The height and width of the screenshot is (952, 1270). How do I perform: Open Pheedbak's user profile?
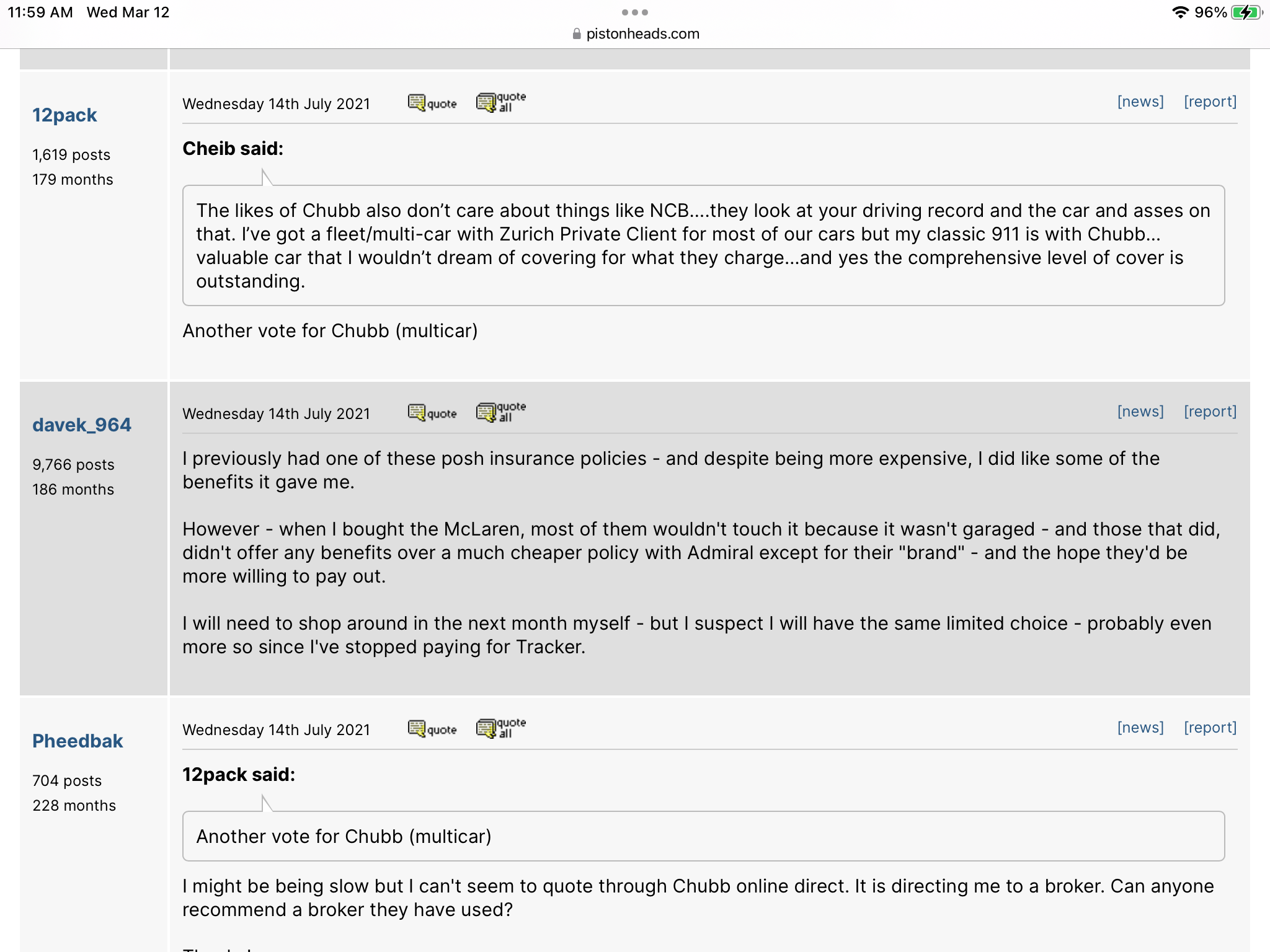(x=78, y=741)
